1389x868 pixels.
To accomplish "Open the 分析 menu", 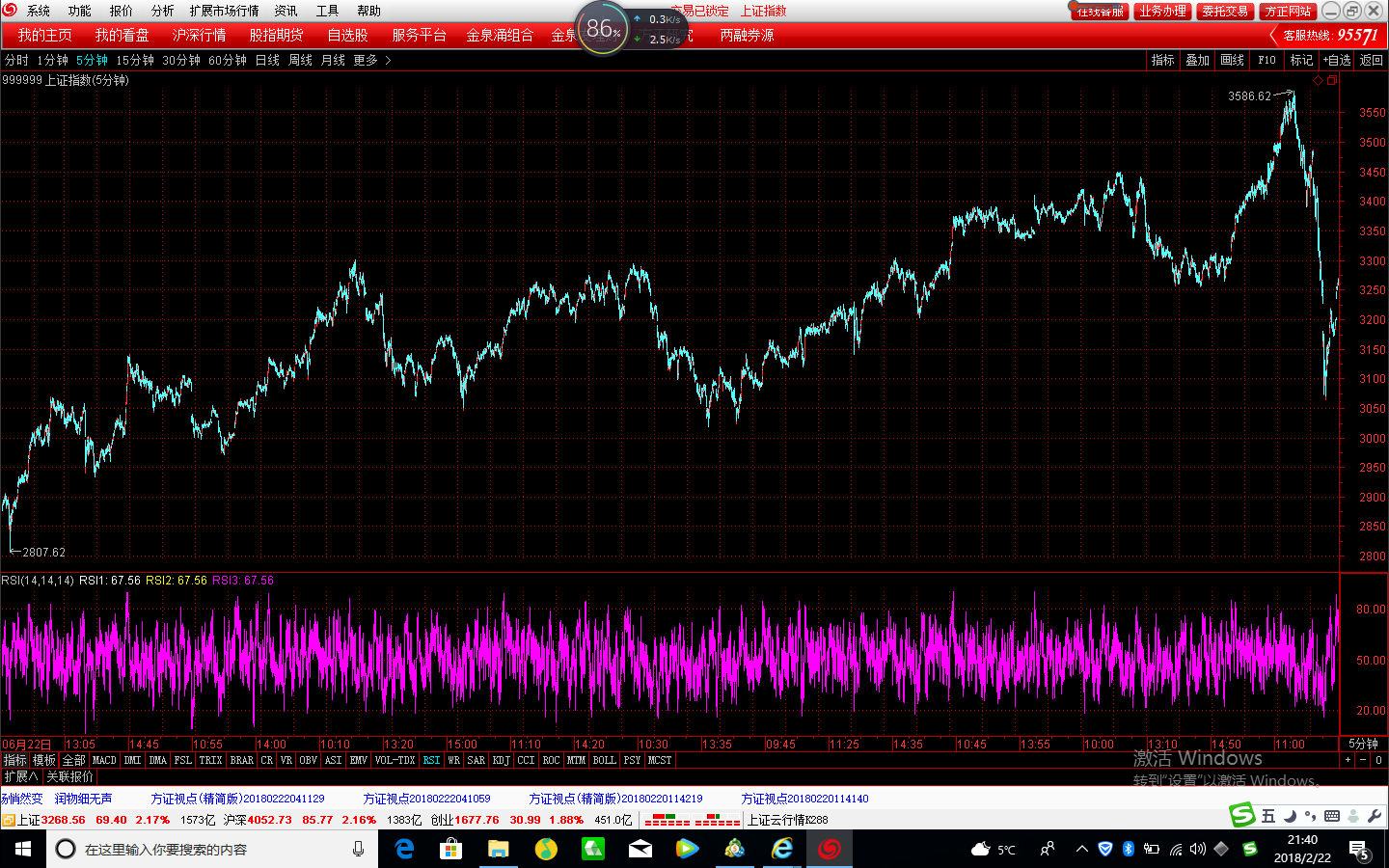I will [x=163, y=11].
